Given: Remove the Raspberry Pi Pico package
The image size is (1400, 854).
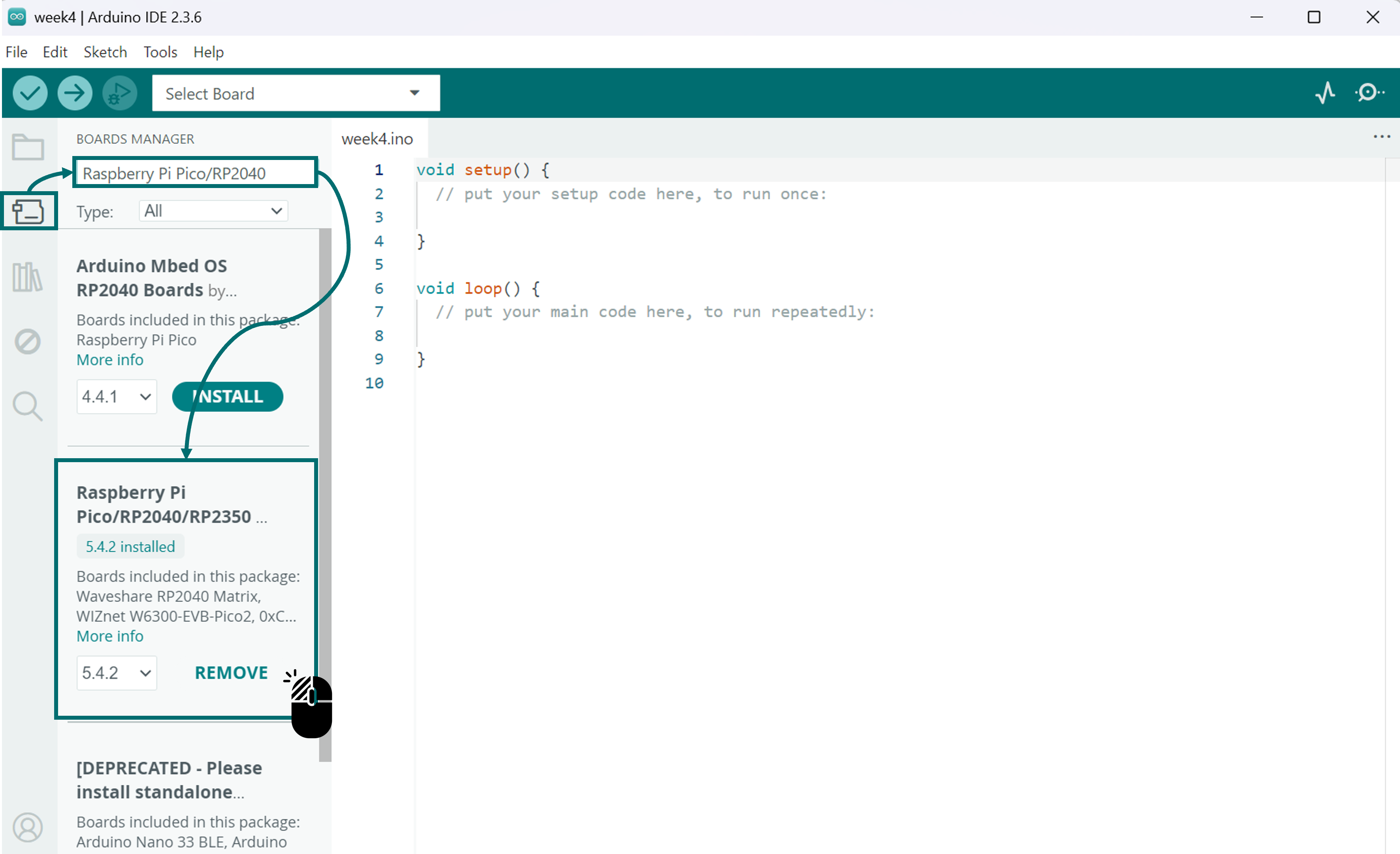Looking at the screenshot, I should [231, 673].
